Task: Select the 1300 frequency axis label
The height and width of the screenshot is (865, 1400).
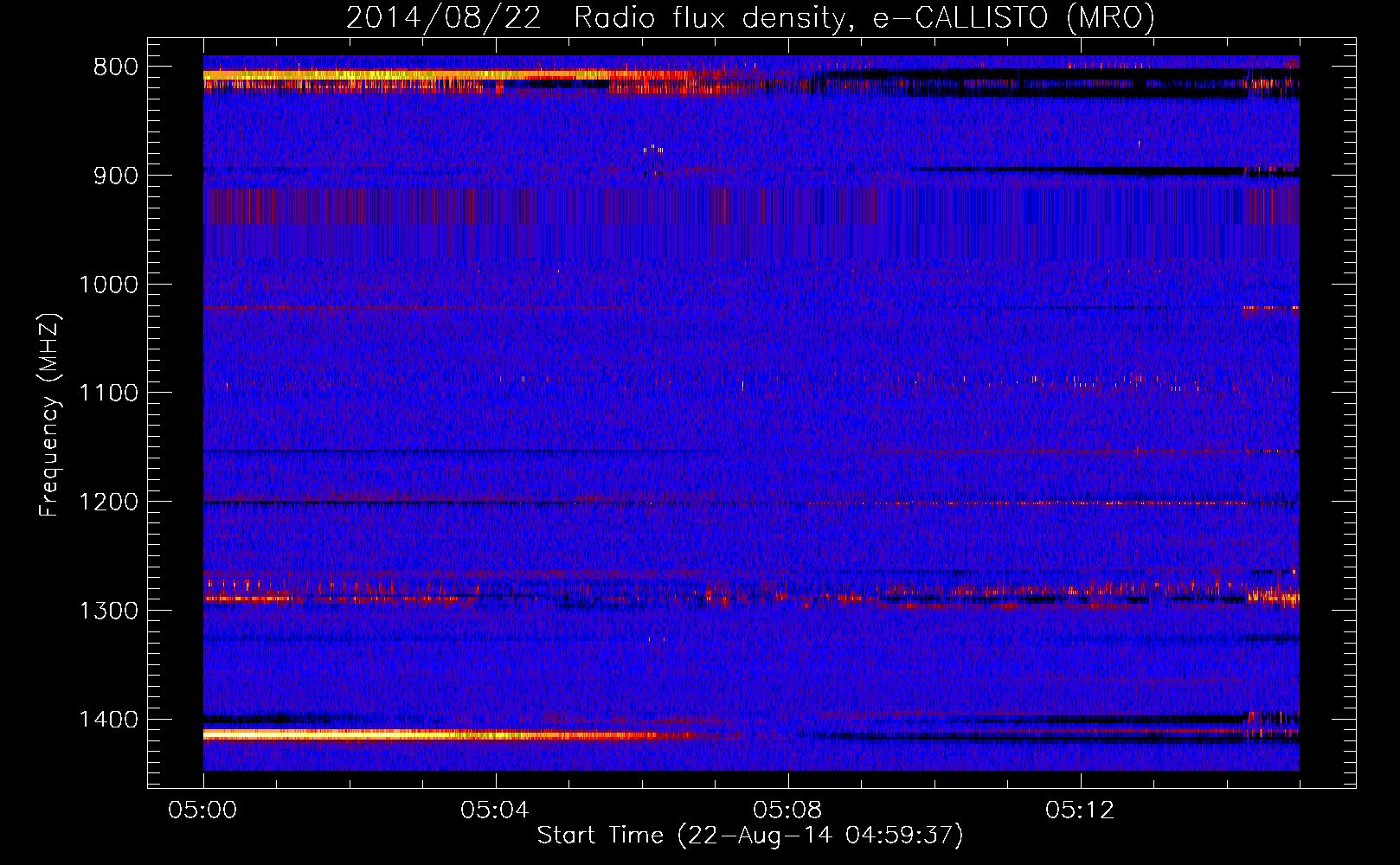Action: click(x=108, y=612)
